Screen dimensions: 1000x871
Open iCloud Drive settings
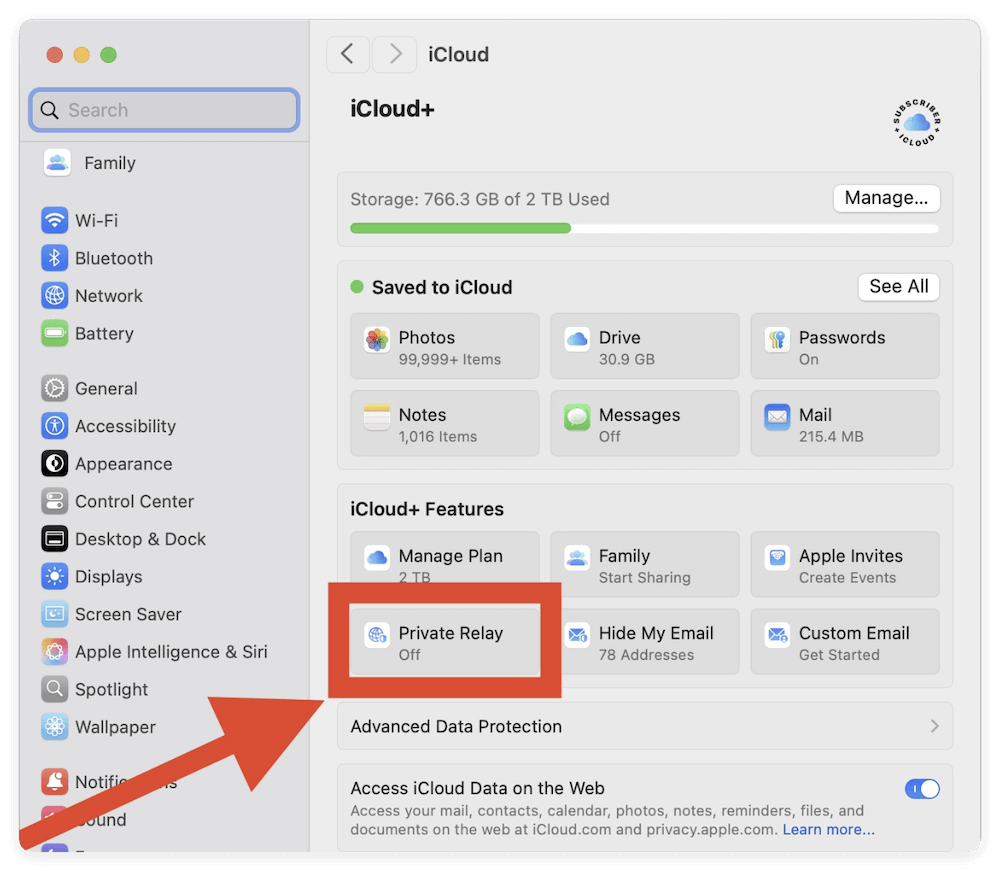pos(644,346)
